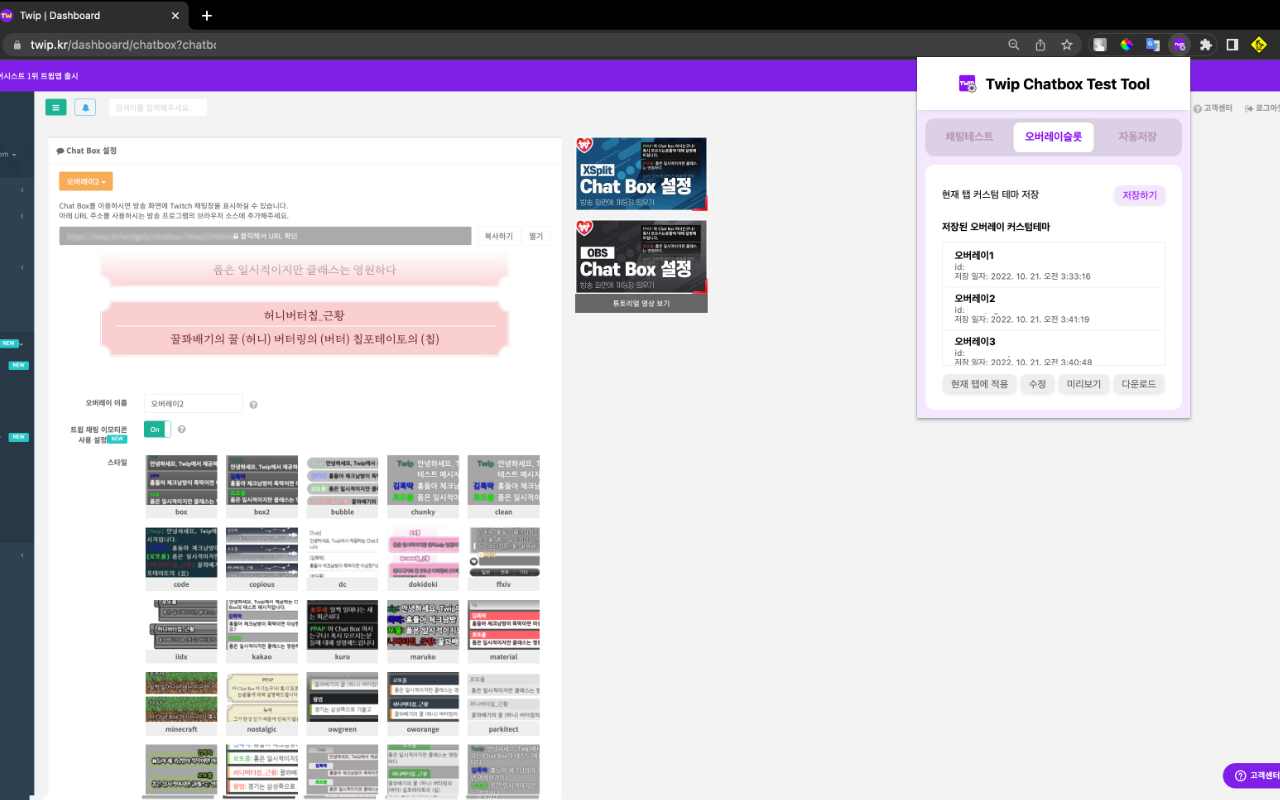The height and width of the screenshot is (800, 1280).
Task: Click the 수정 edit button
Action: [x=1036, y=384]
